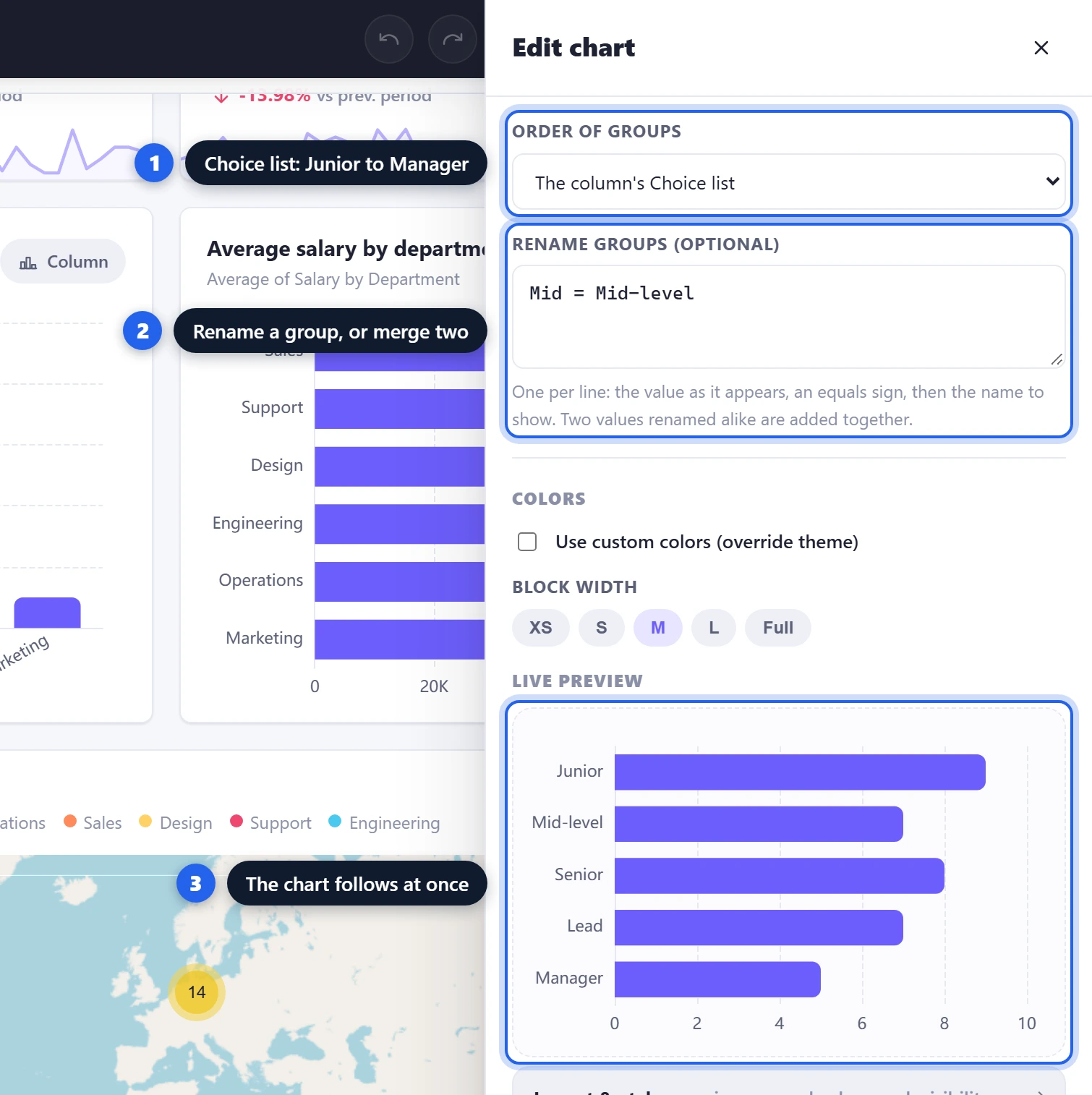Click the 14 cluster marker on the map

[197, 992]
